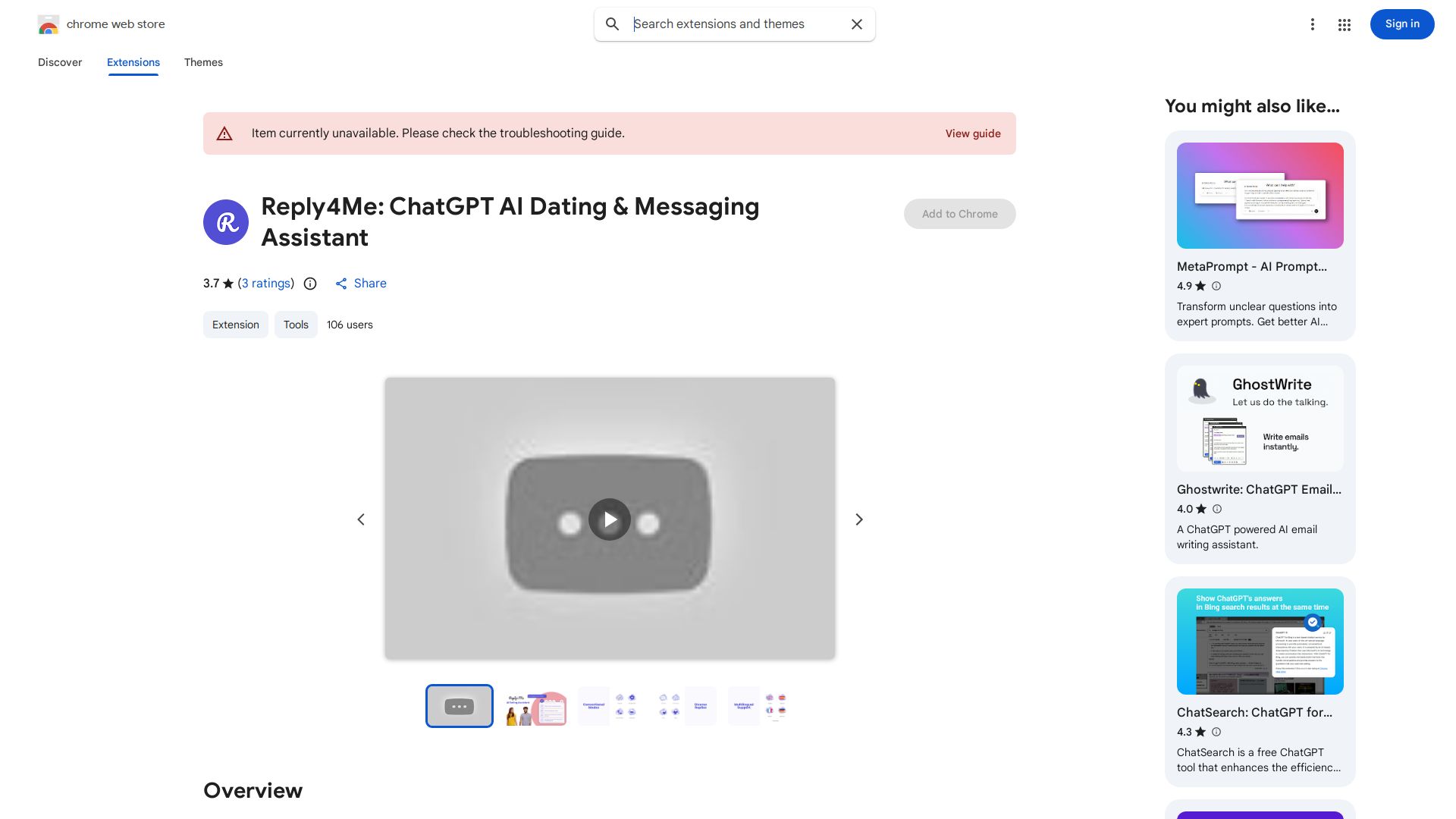Switch to the Discover tab
The image size is (1456, 819).
pyautogui.click(x=60, y=62)
